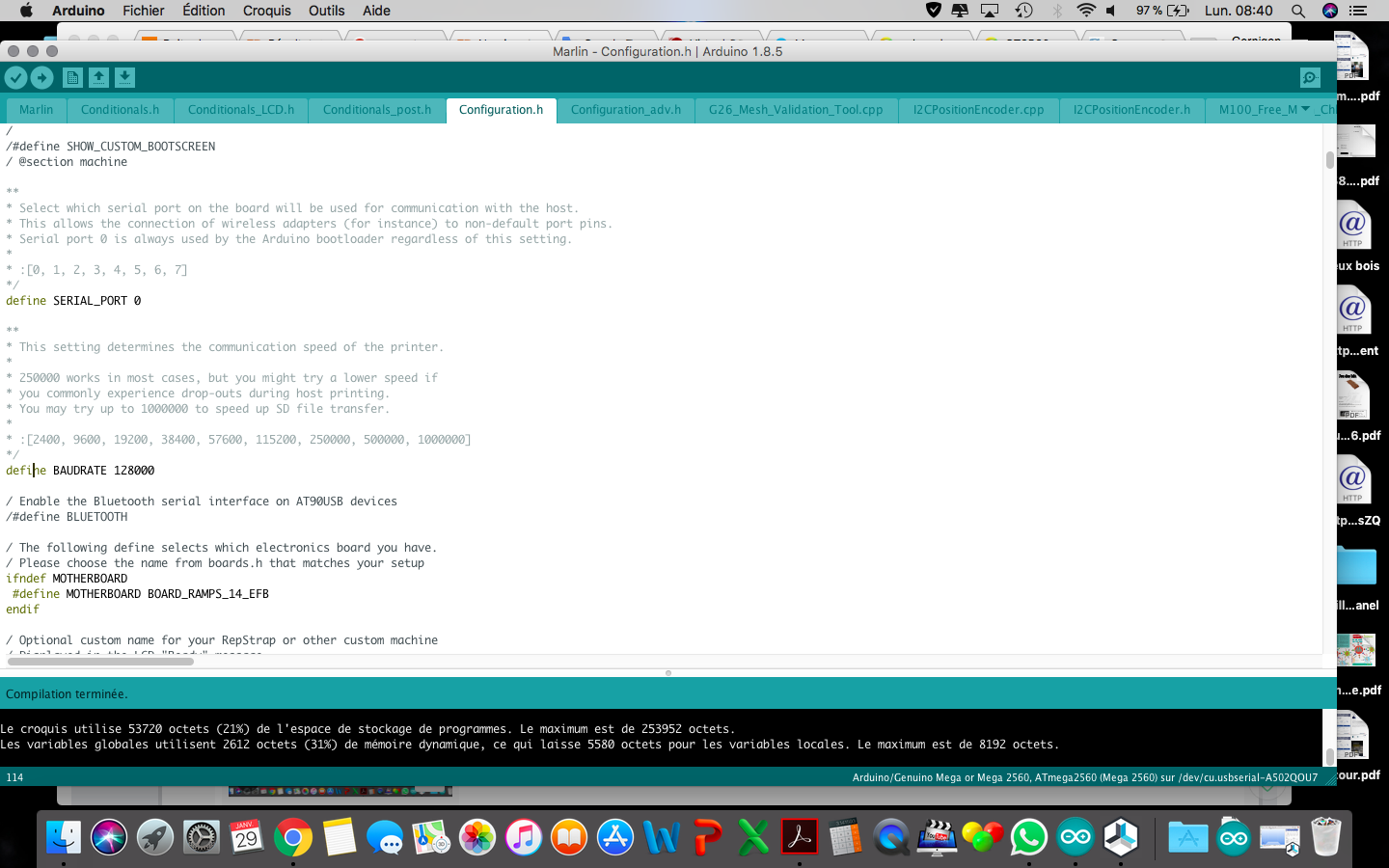The image size is (1389, 868).
Task: Save the sketch with the Save icon
Action: pyautogui.click(x=124, y=78)
